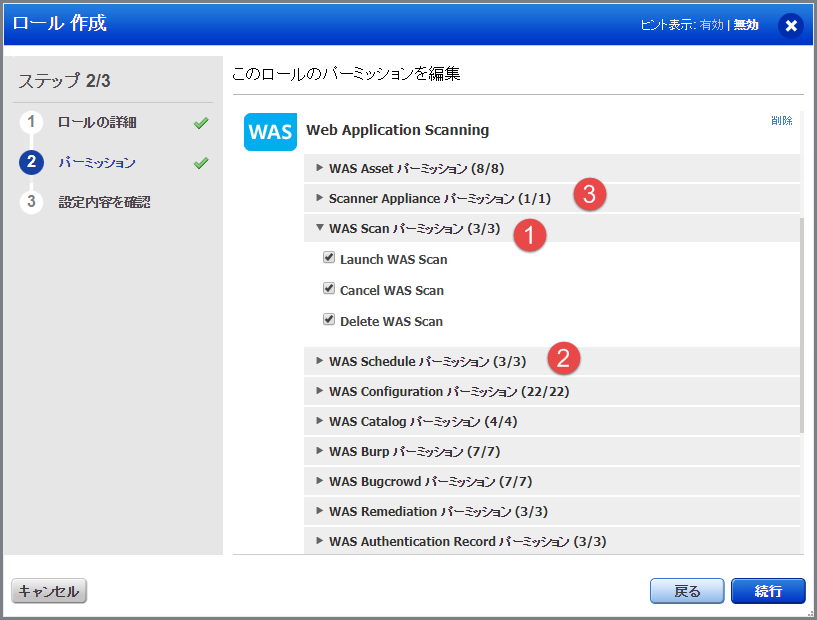Click the step 1 circle icon

(x=31, y=122)
